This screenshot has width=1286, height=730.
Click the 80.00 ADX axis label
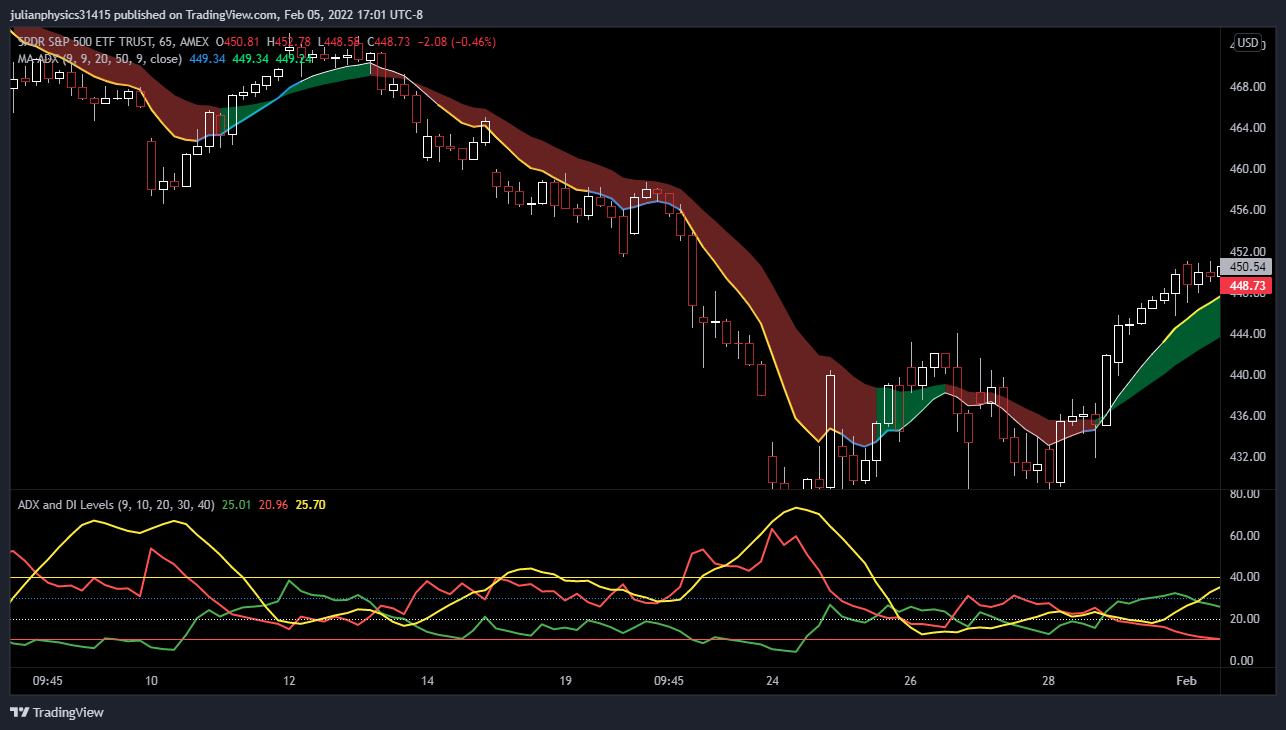[1244, 494]
